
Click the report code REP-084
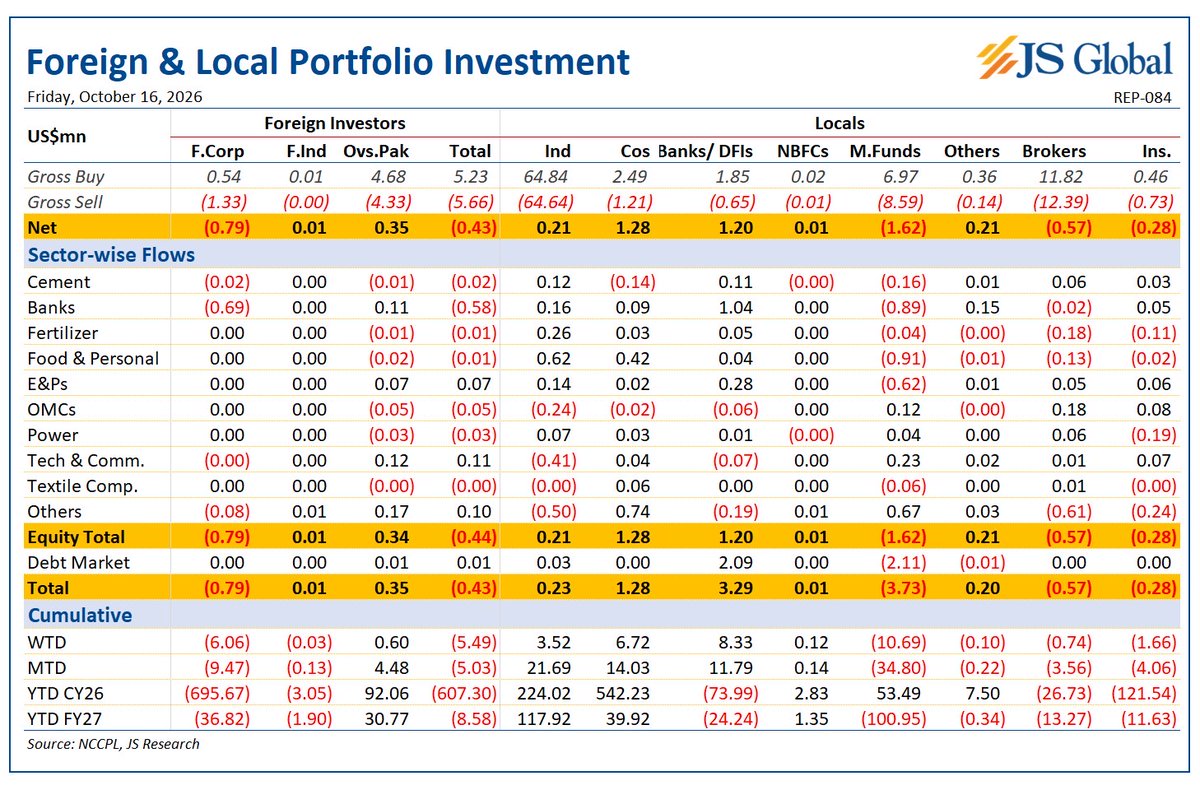click(x=1141, y=97)
